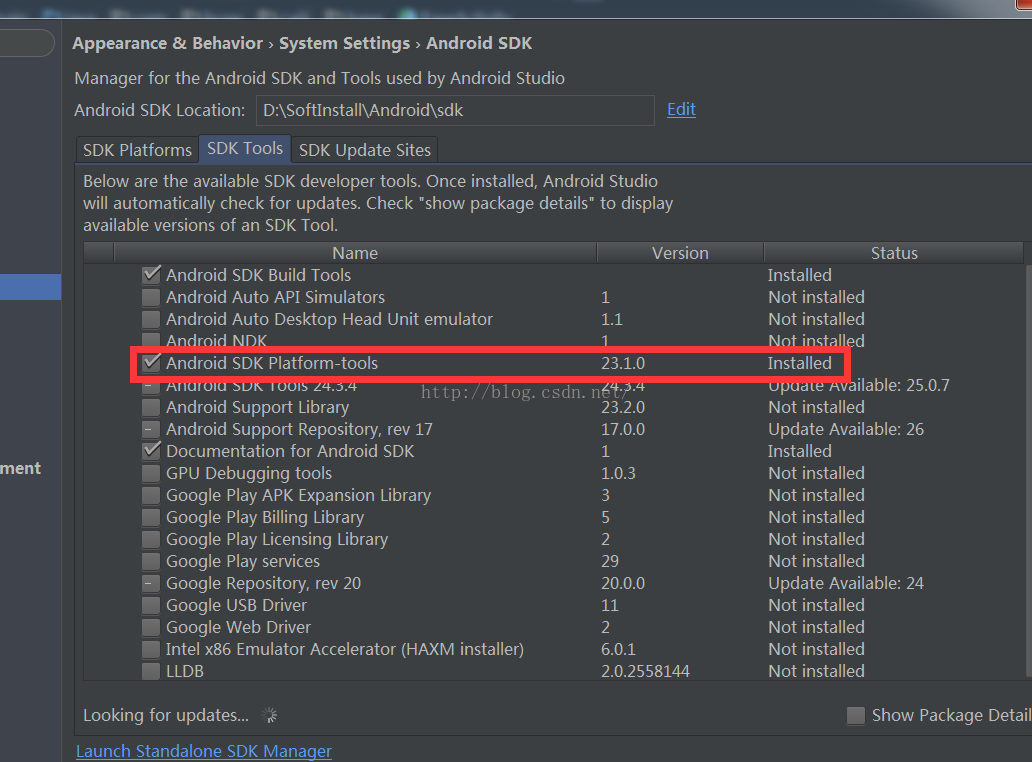Screen dimensions: 1032x762
Task: Click the Looking for updates status text
Action: point(166,715)
